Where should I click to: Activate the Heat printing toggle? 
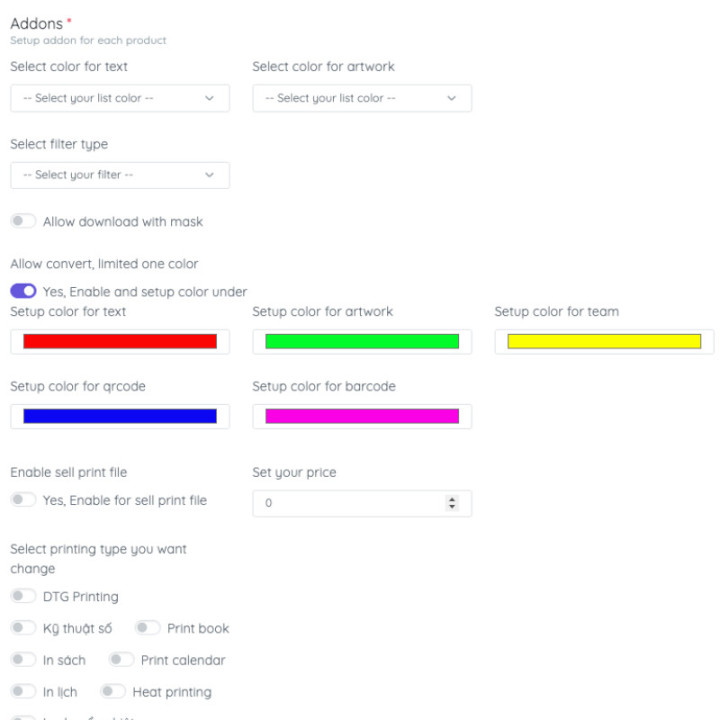coord(113,692)
